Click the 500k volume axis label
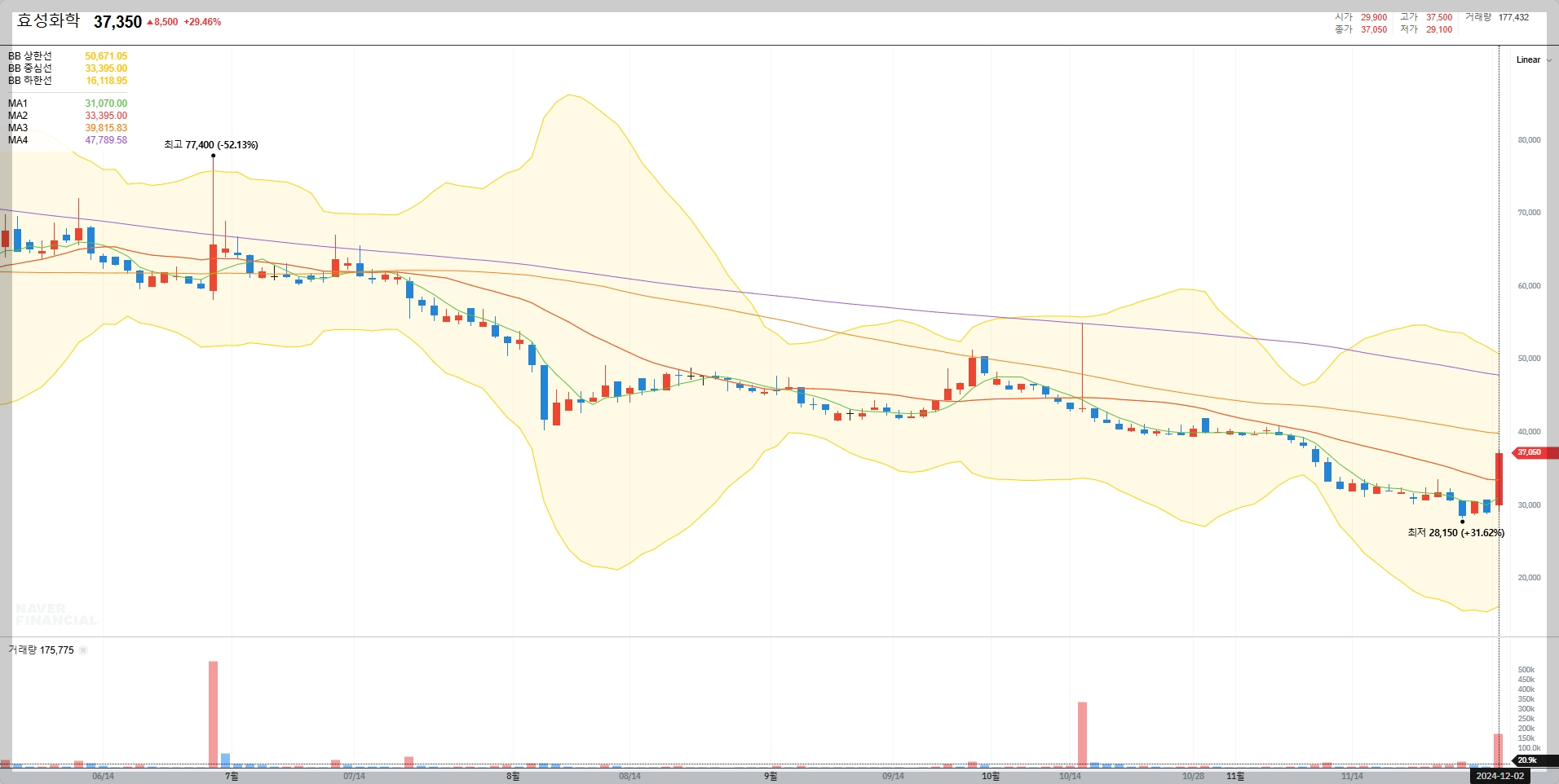This screenshot has height=784, width=1559. click(x=1526, y=670)
